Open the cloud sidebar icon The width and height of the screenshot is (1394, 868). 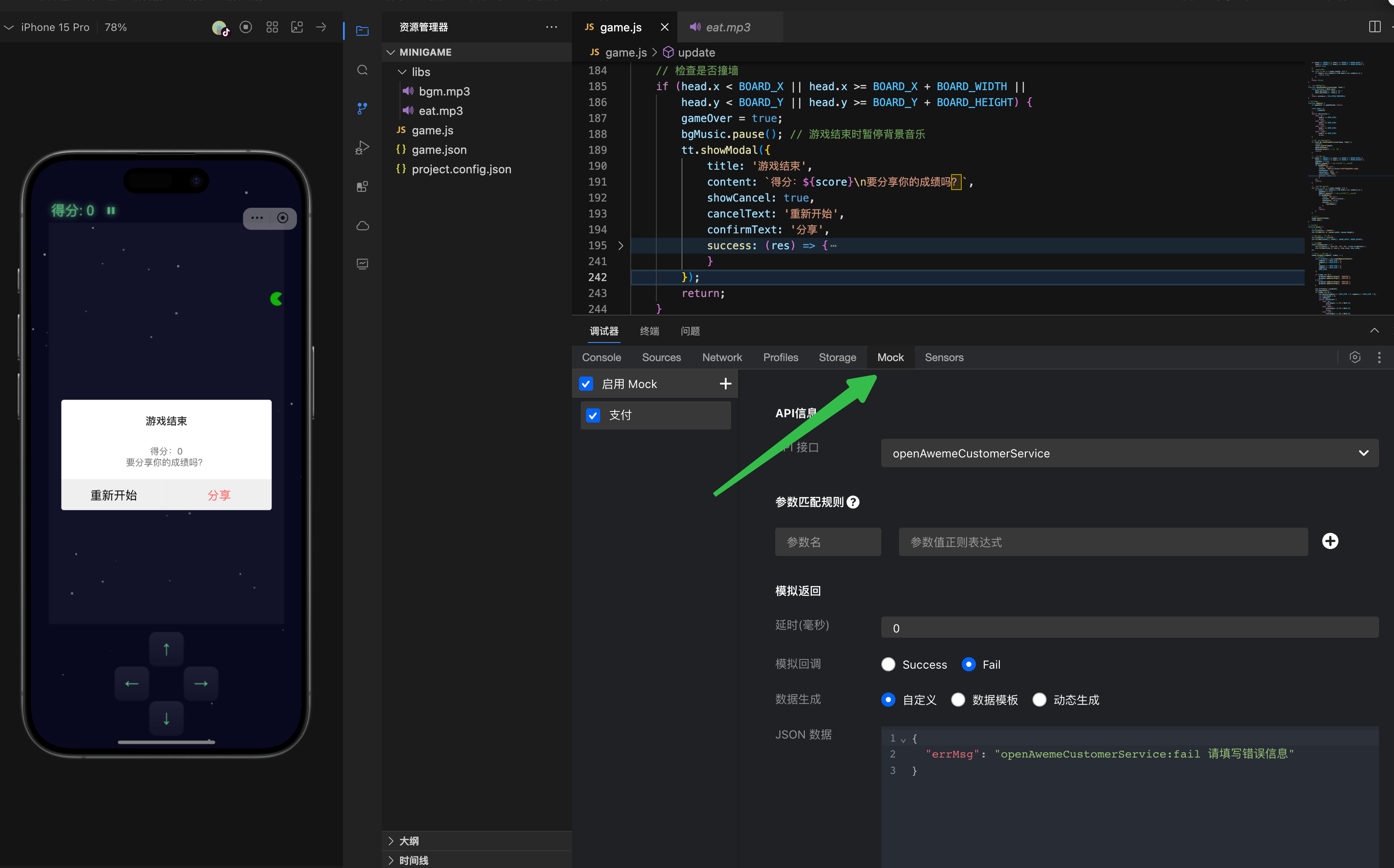362,225
